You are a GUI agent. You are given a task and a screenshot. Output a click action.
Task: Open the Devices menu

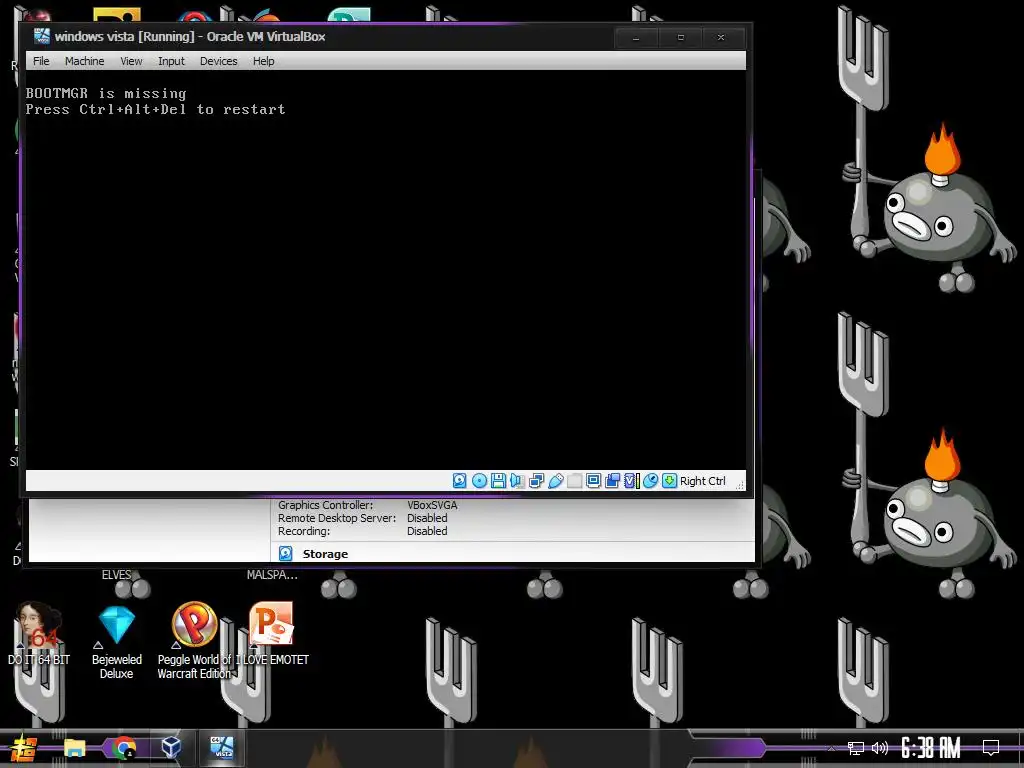coord(218,61)
